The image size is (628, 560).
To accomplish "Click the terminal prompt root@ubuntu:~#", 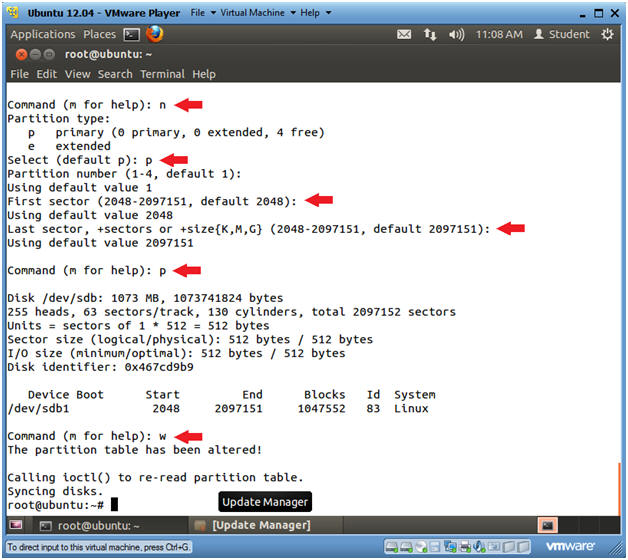I will (56, 505).
